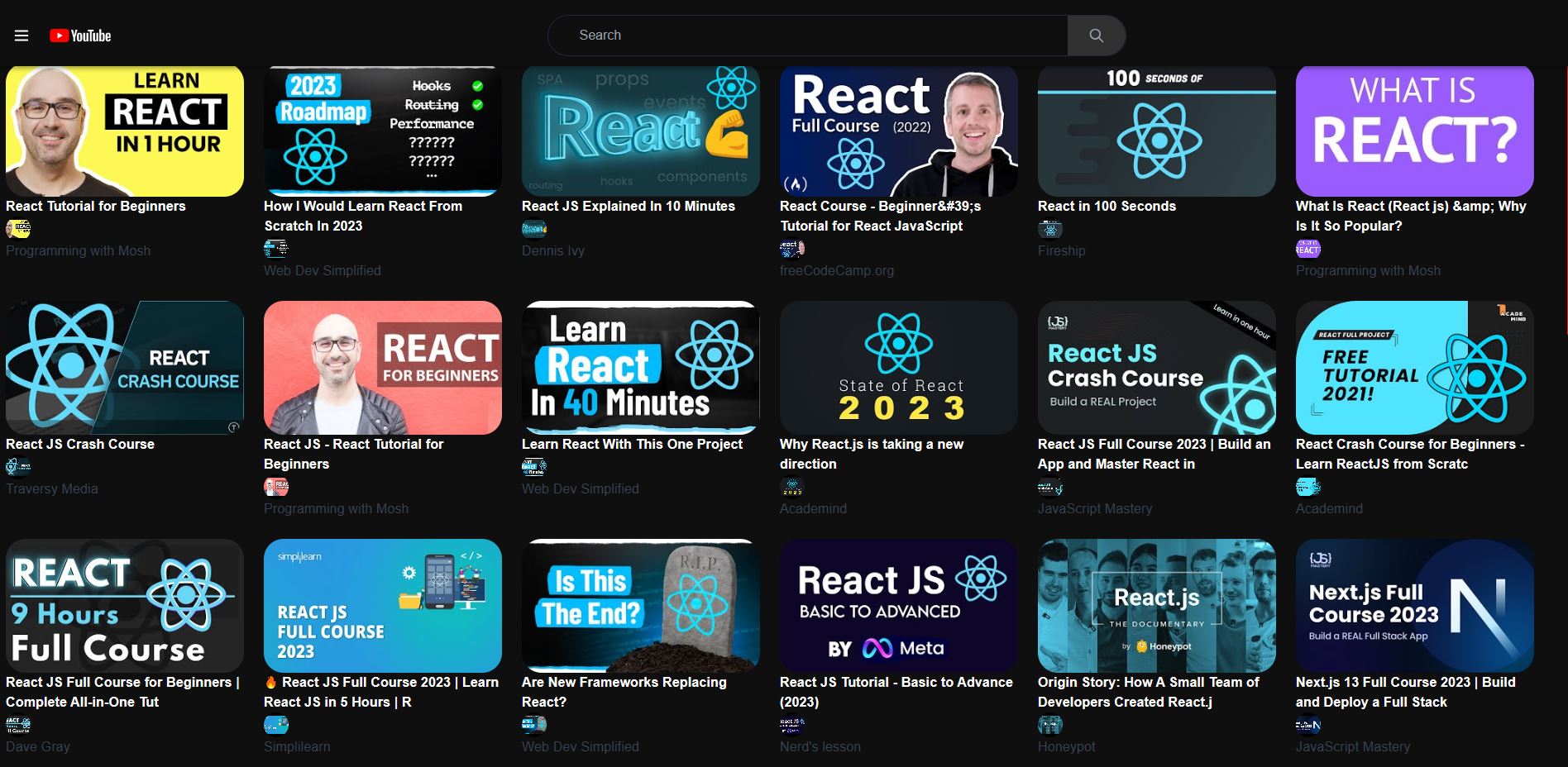Click Dennis Ivy channel avatar icon
Screen dimensions: 1568x767
pyautogui.click(x=534, y=229)
